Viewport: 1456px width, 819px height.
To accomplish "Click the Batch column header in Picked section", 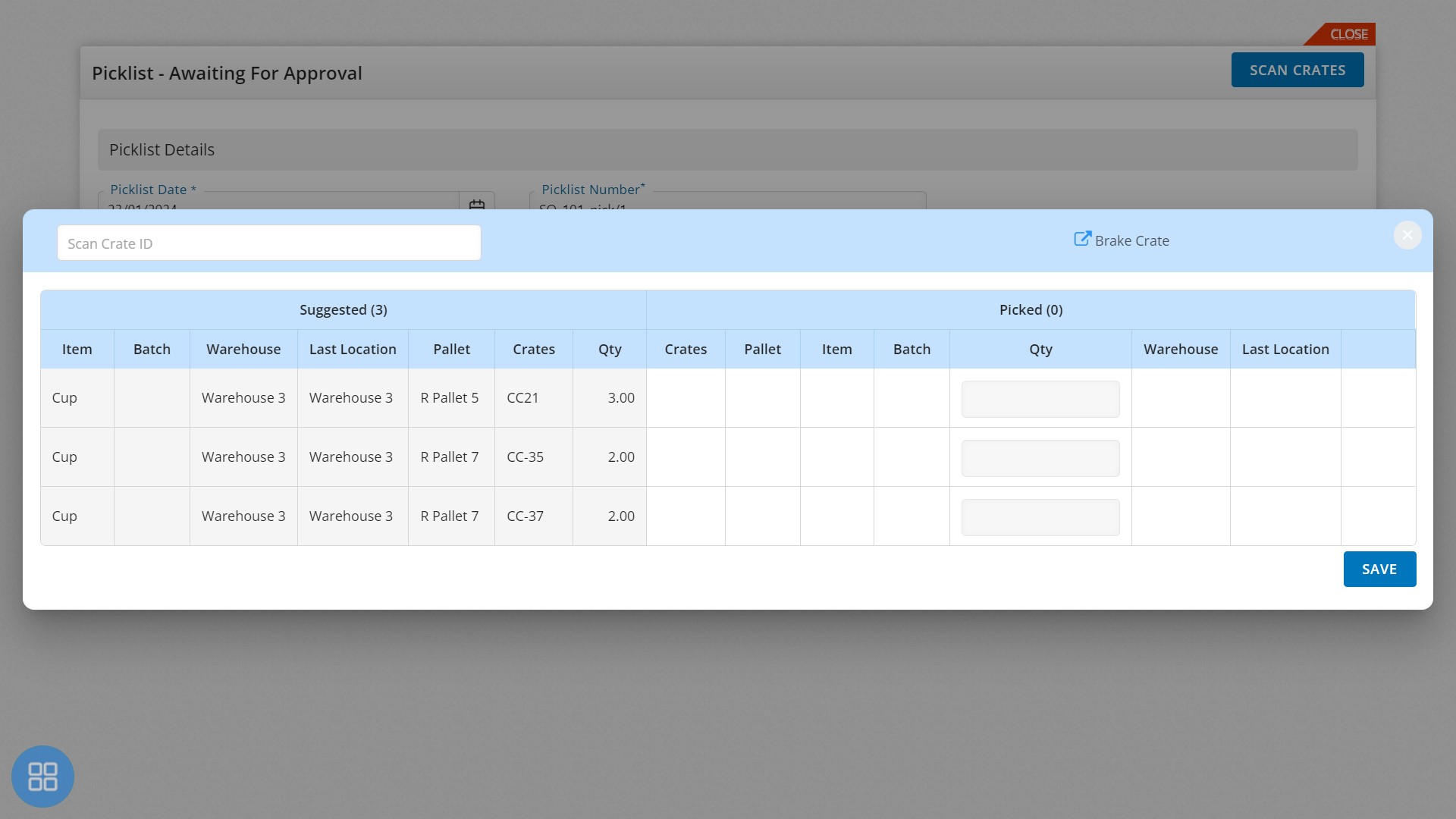I will tap(911, 348).
